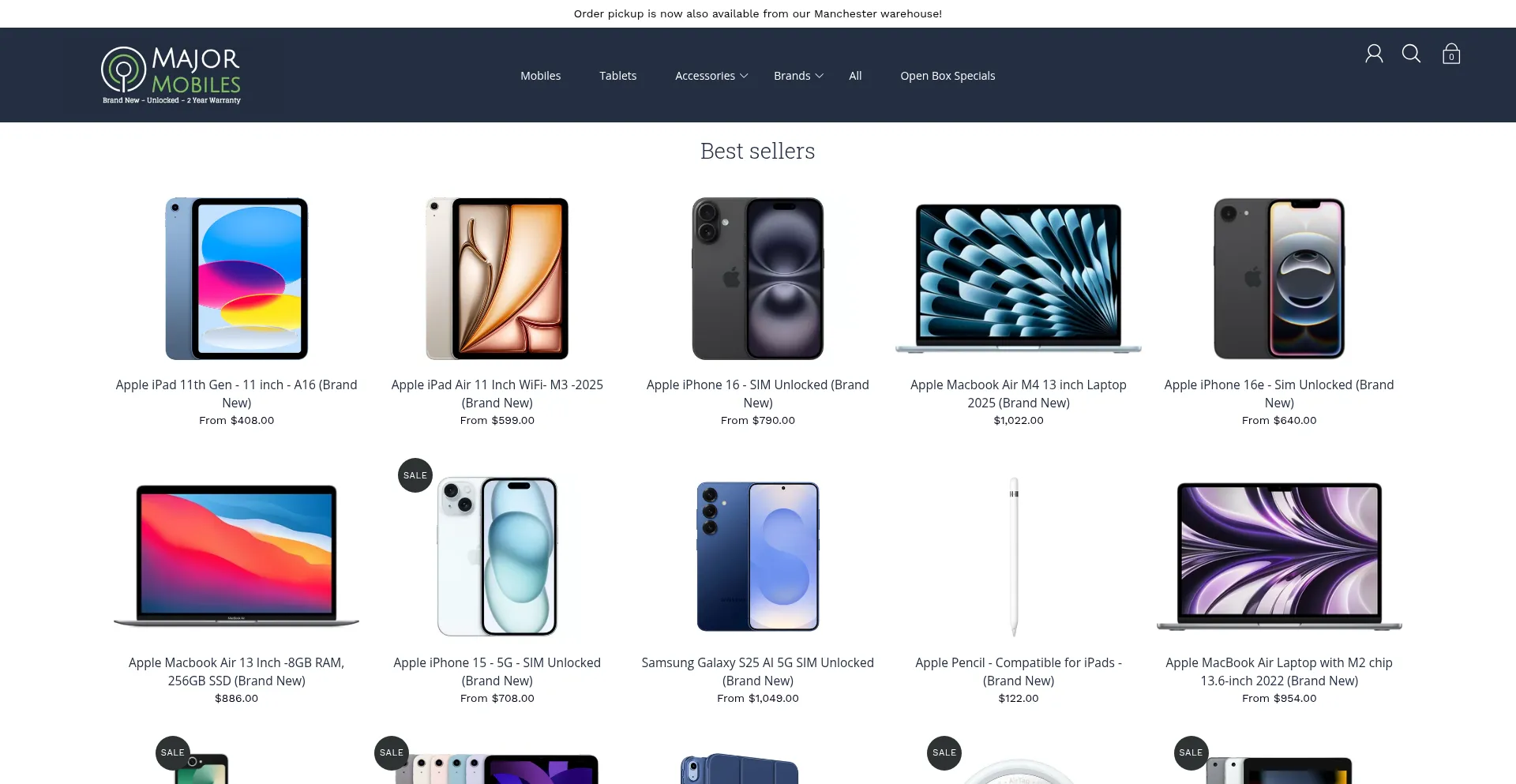Click the Major Mobiles logo
1516x784 pixels.
point(171,75)
